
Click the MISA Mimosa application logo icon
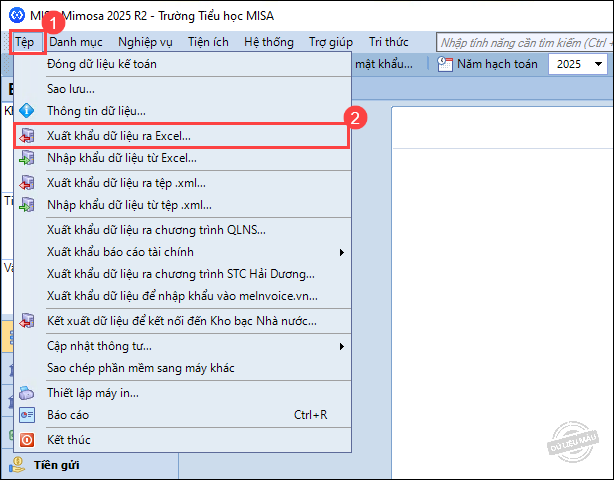point(16,15)
